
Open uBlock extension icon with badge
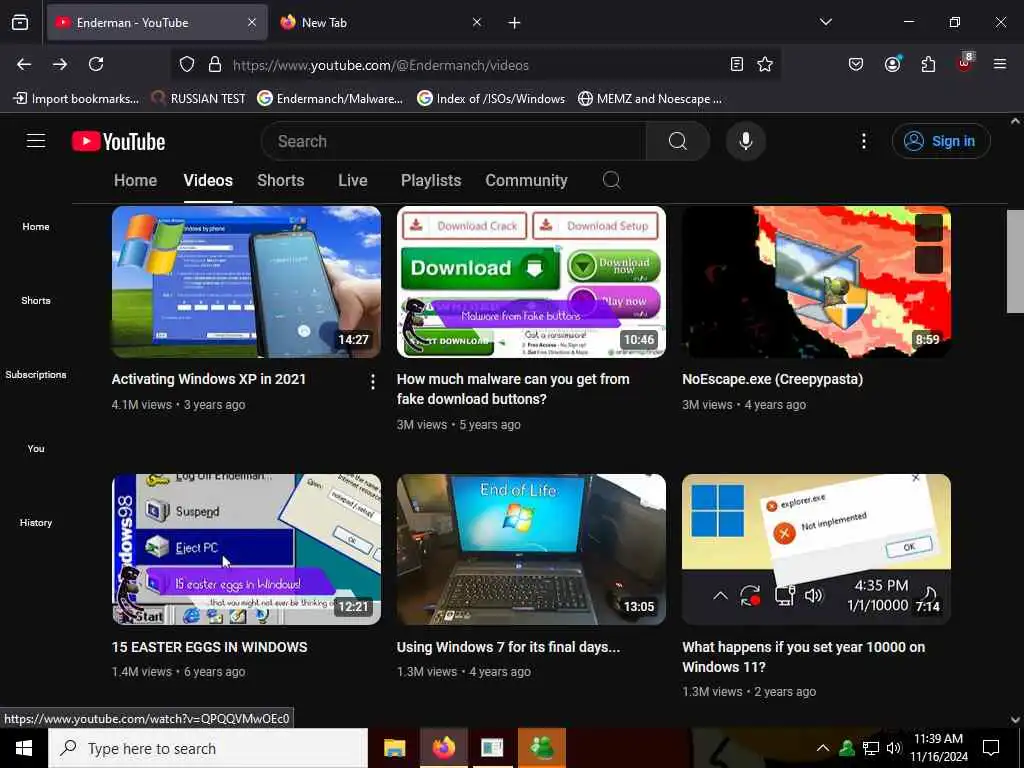click(x=965, y=63)
